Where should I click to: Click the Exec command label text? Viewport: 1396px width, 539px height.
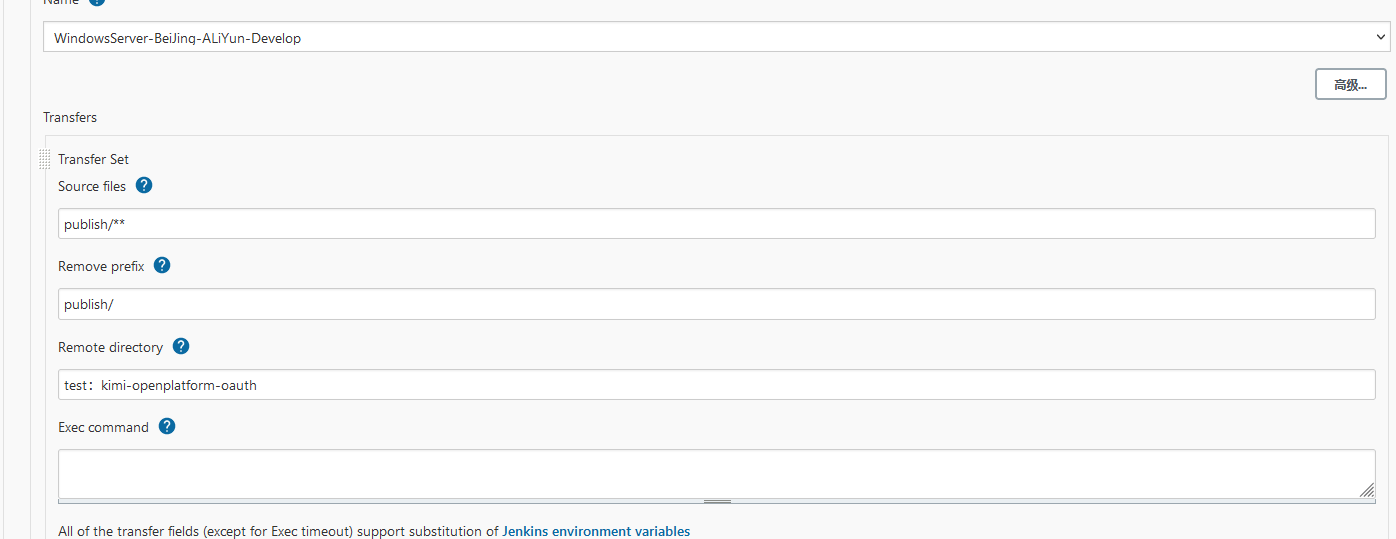pos(103,427)
